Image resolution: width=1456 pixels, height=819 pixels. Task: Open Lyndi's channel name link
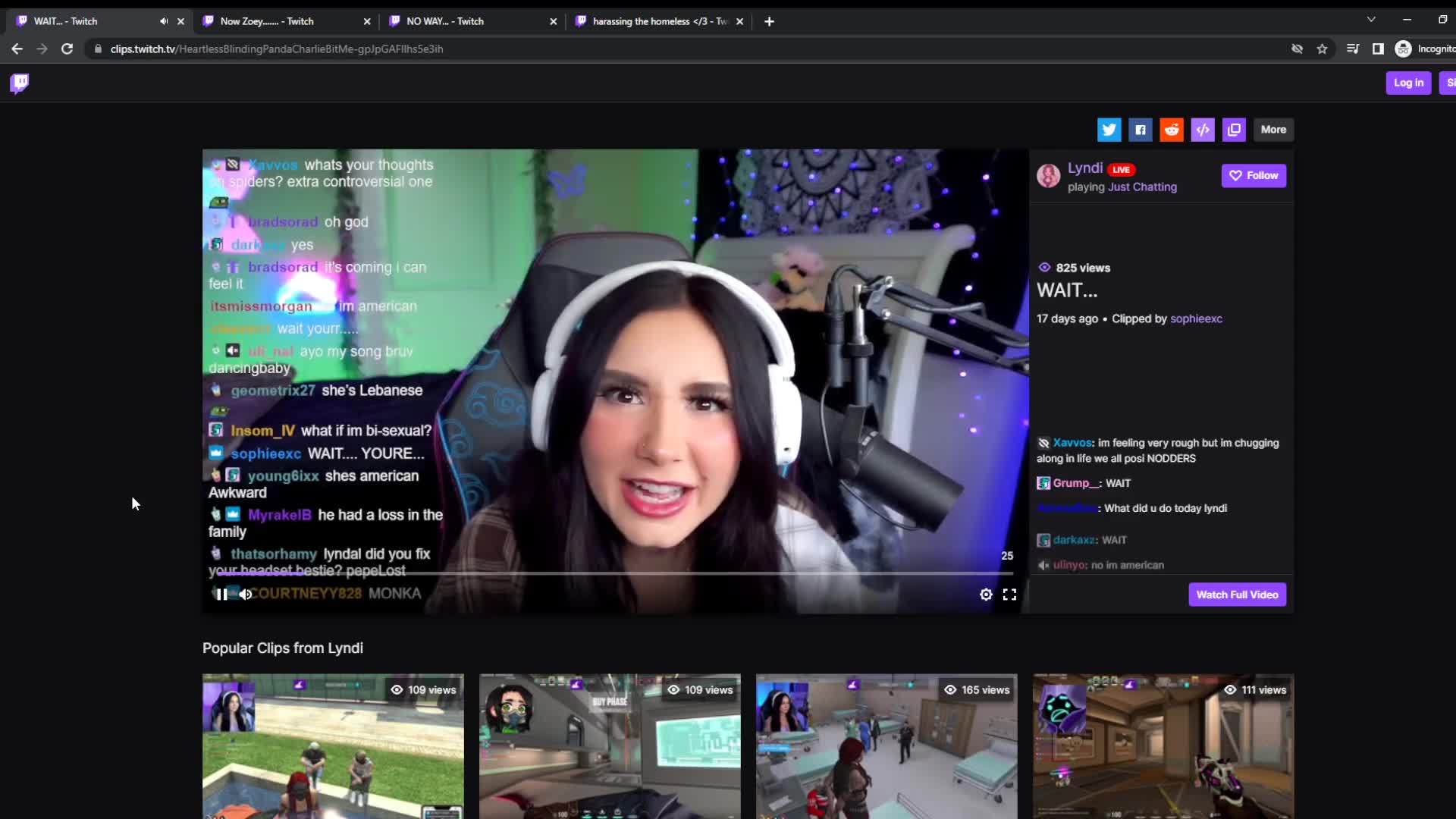click(x=1085, y=168)
